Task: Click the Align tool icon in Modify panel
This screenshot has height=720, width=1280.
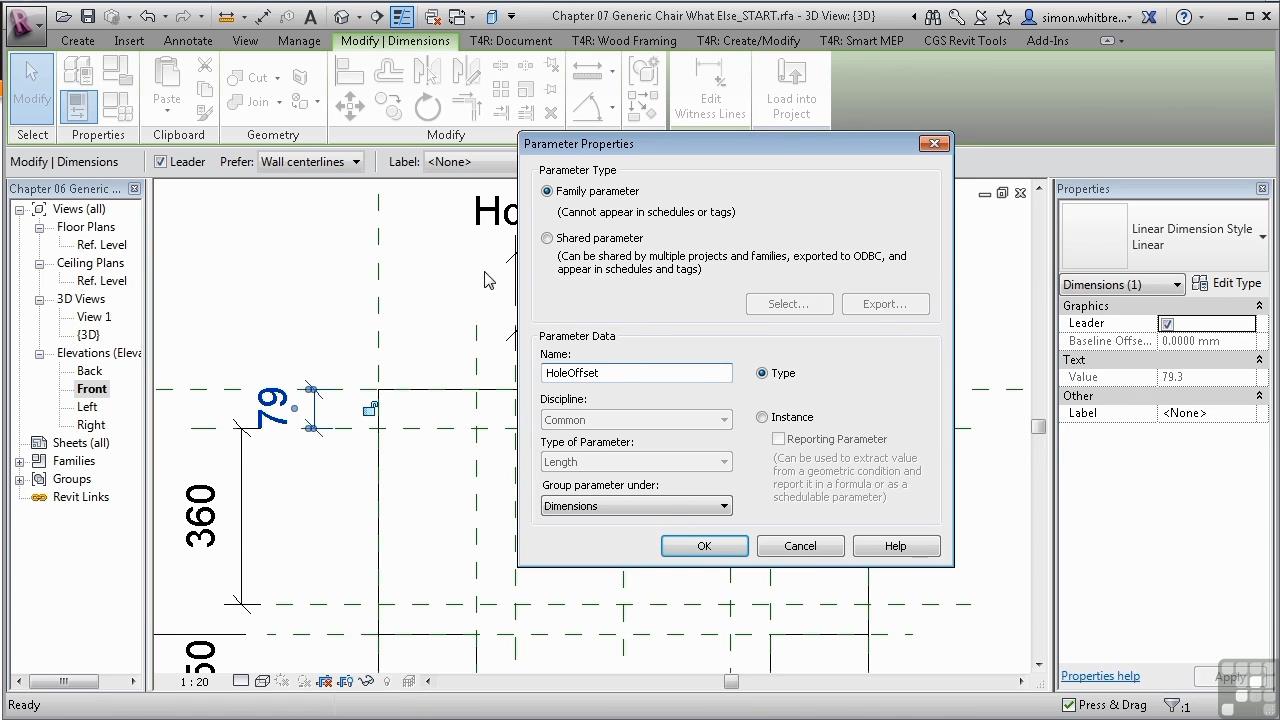Action: tap(350, 70)
